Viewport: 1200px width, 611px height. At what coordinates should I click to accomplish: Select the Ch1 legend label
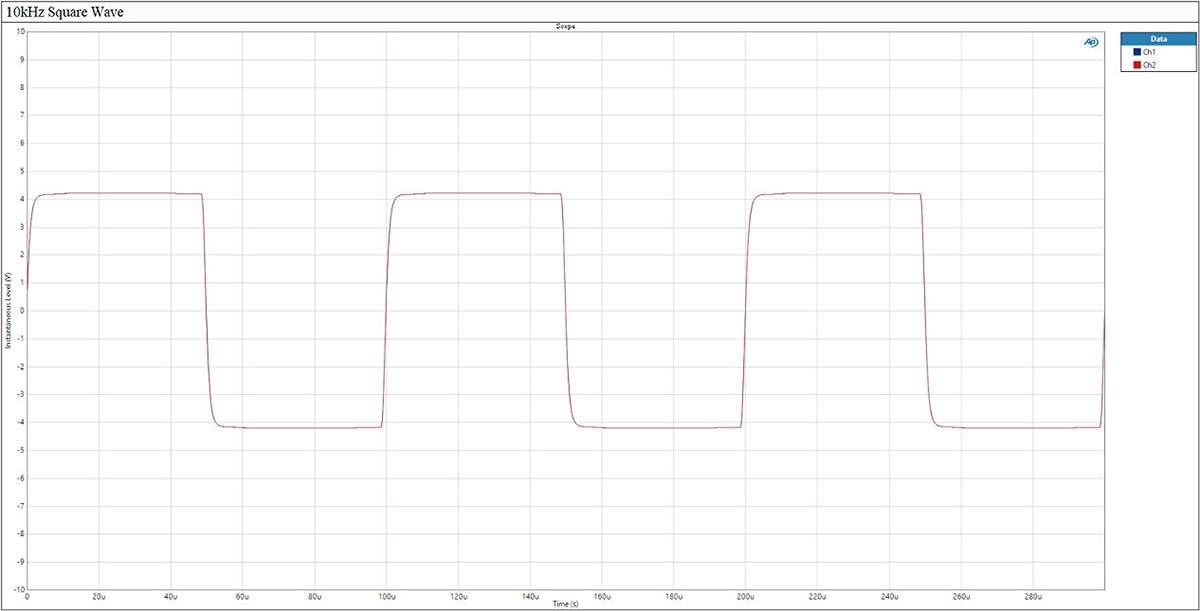[x=1150, y=51]
